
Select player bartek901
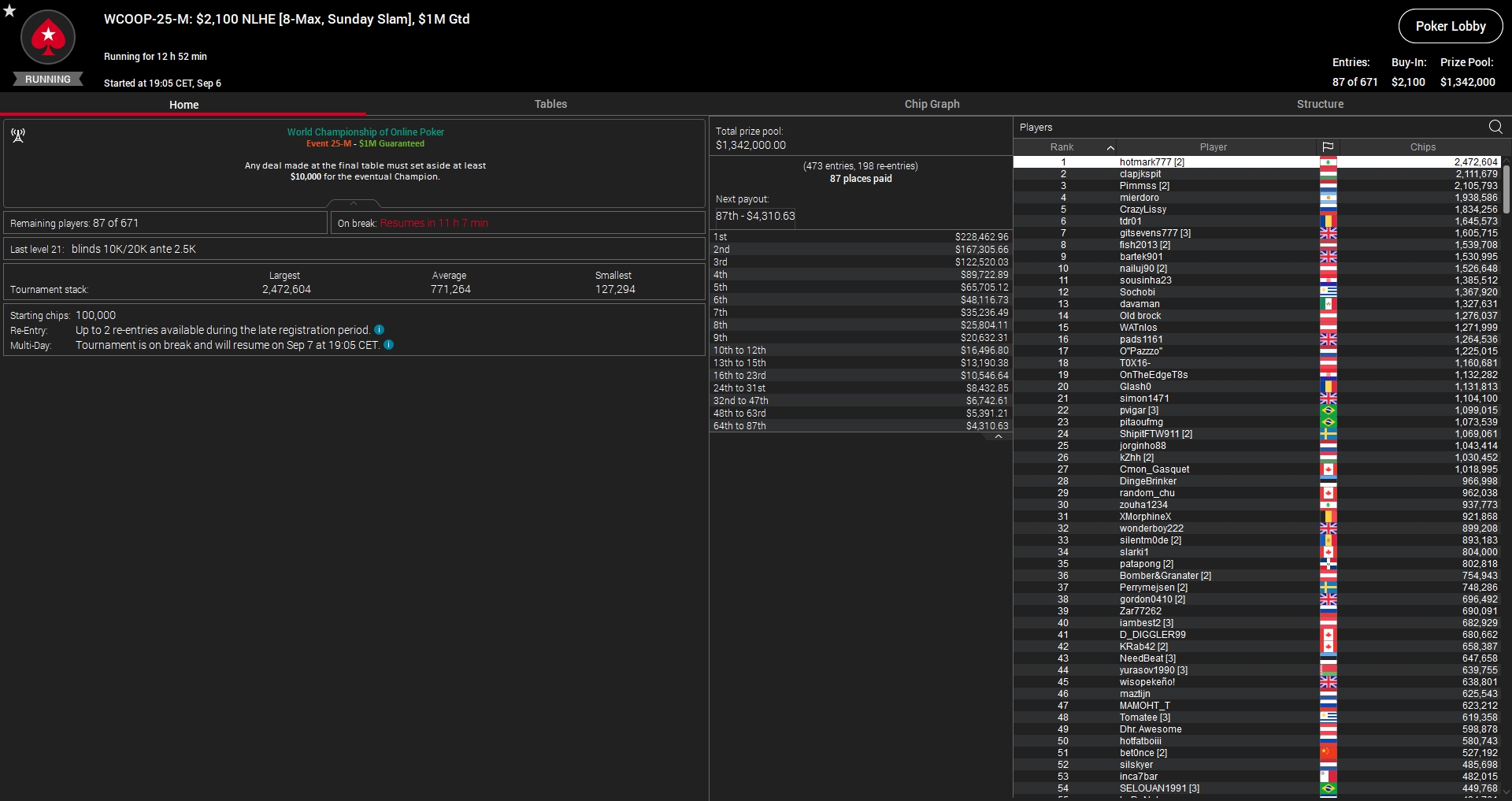click(1257, 257)
